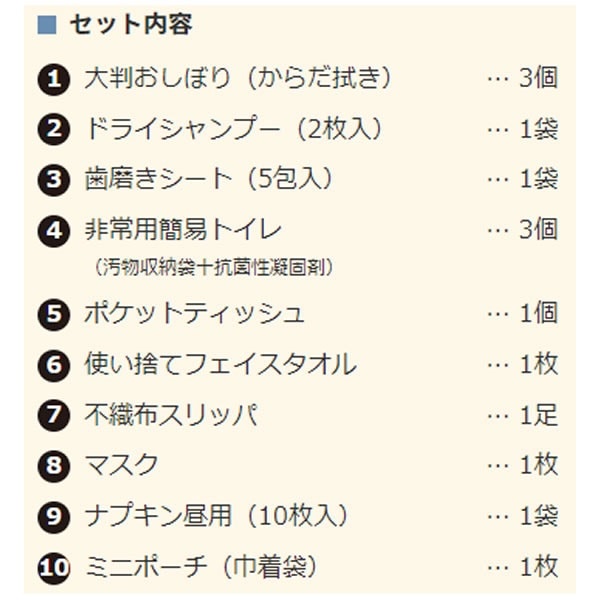Viewport: 600px width, 600px height.
Task: Click the number 9 circle icon
Action: [x=56, y=517]
